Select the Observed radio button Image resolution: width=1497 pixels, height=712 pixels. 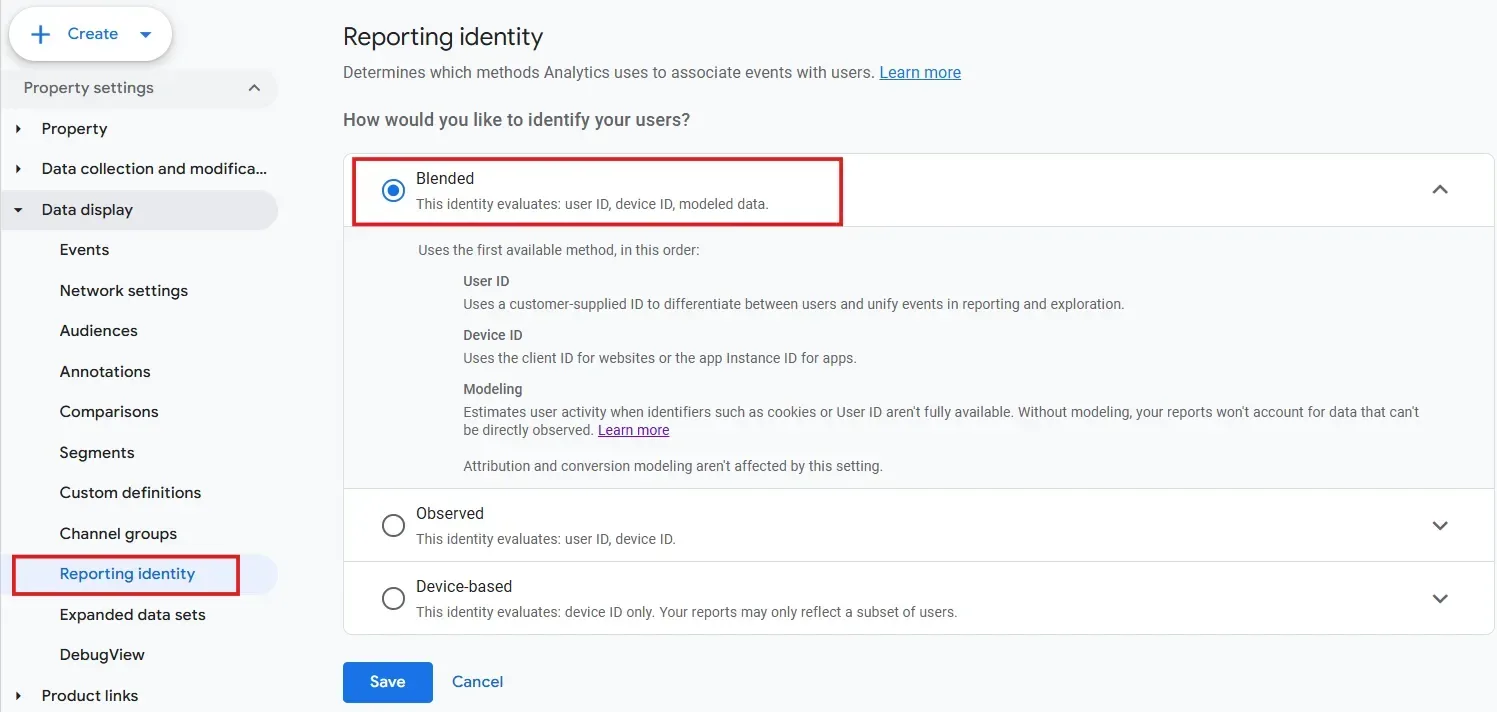[394, 525]
